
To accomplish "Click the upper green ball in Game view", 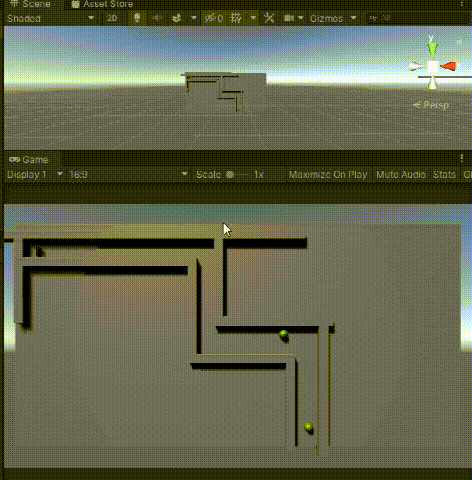I will point(283,334).
